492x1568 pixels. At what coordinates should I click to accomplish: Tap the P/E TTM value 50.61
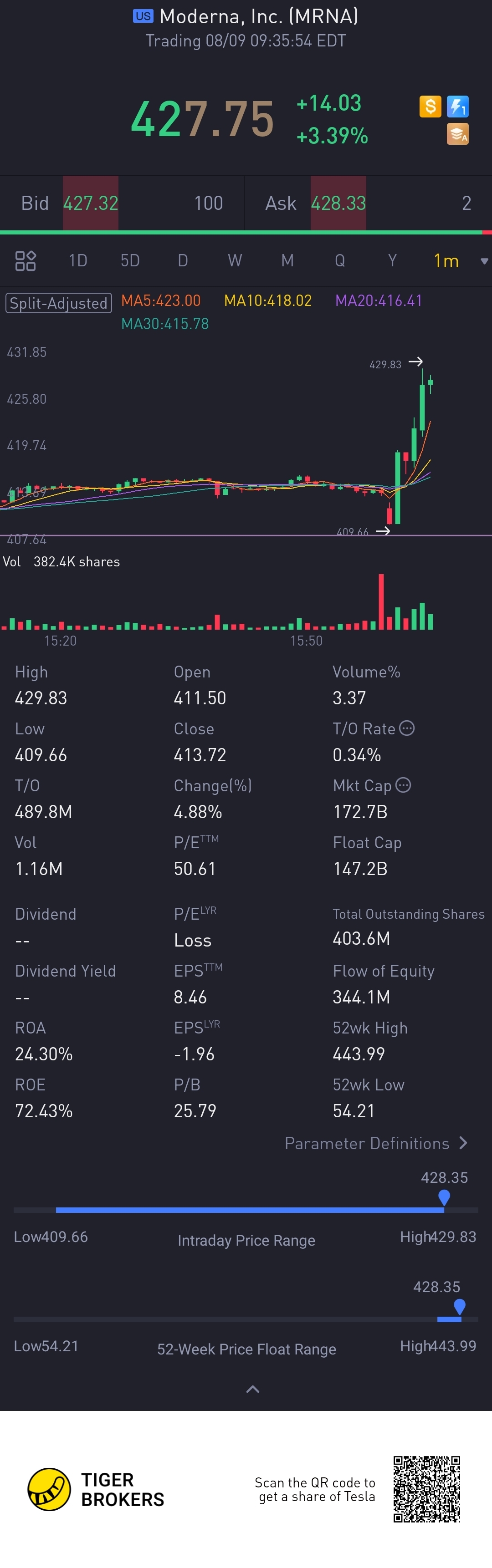(x=195, y=869)
